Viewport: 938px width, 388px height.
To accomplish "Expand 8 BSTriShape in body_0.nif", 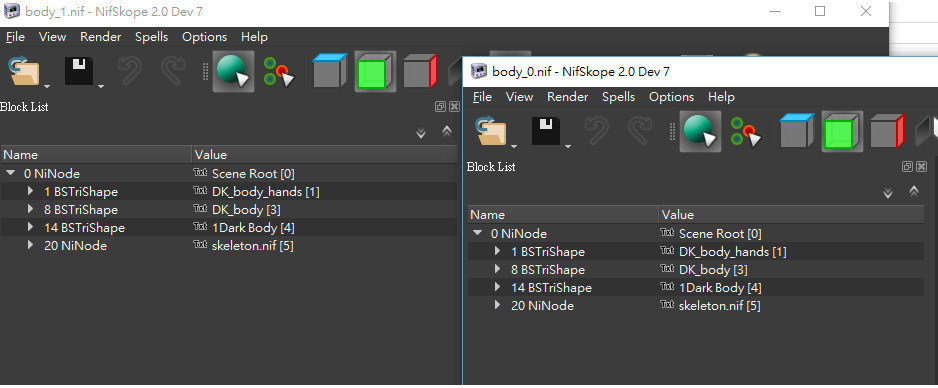I will [x=497, y=269].
